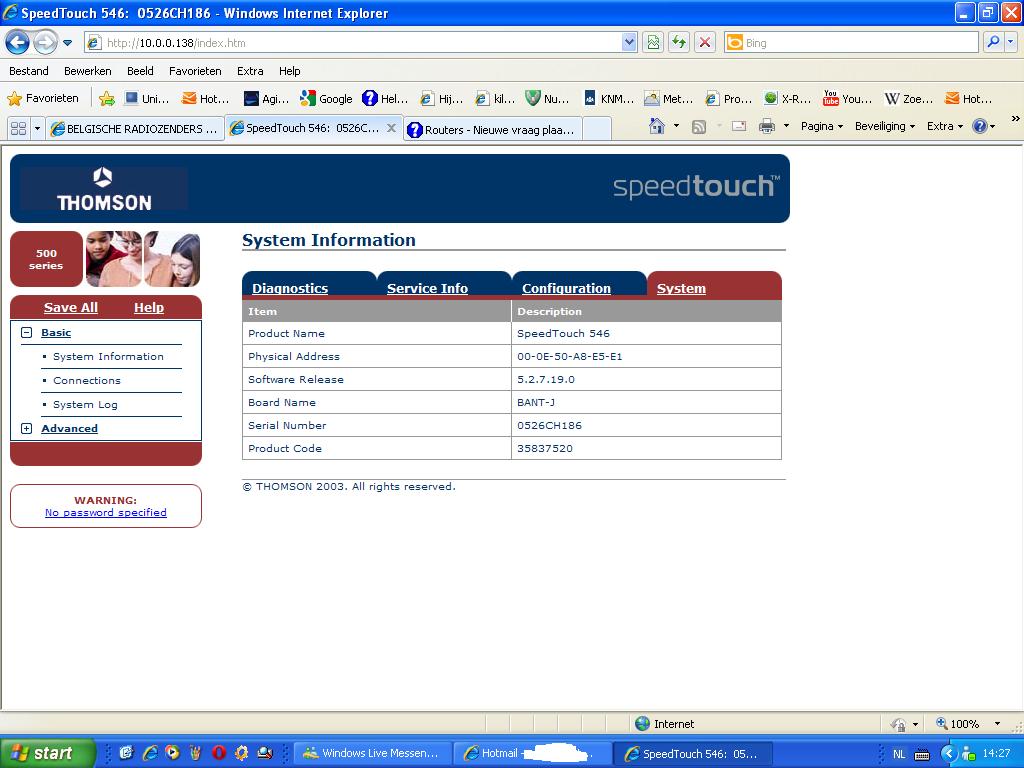This screenshot has height=768, width=1024.
Task: Open the Extra menu in menu bar
Action: tap(250, 71)
